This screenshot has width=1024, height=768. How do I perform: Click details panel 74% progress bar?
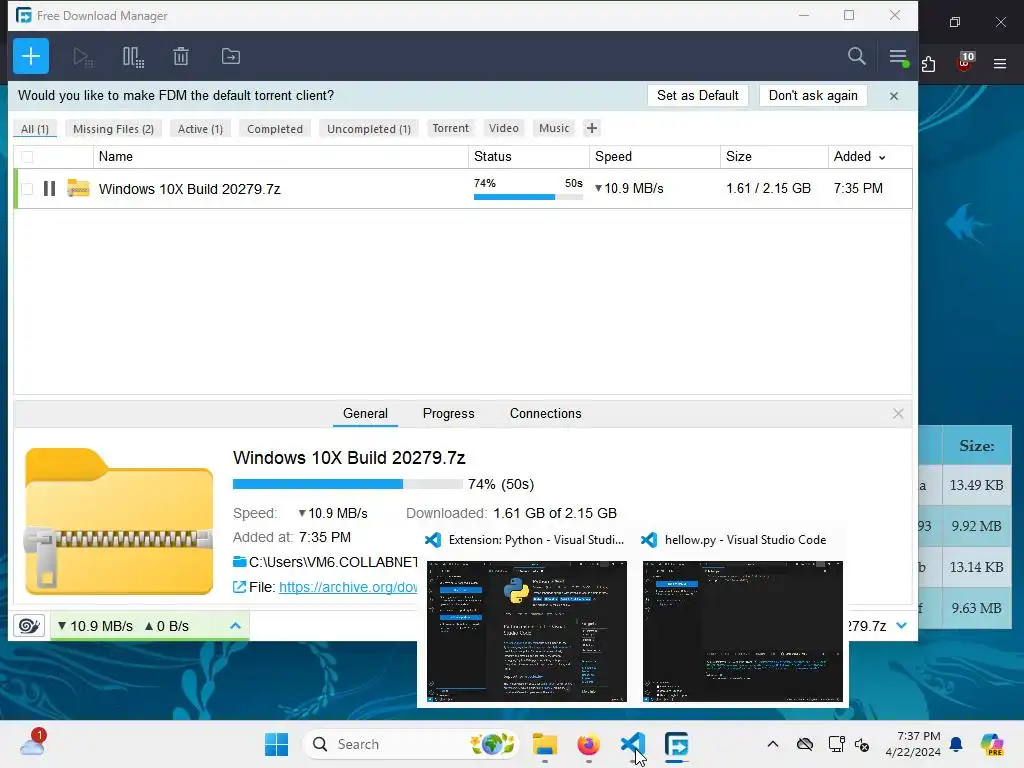(x=347, y=484)
